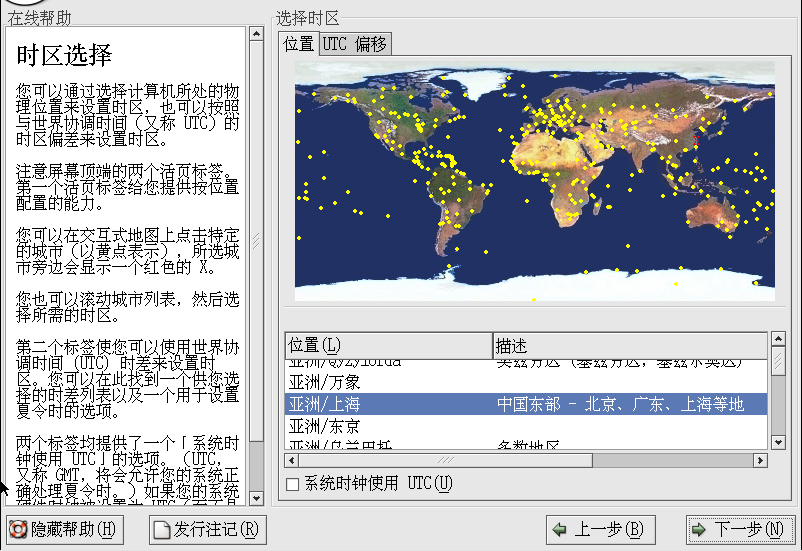Click help panel scrollbar up arrow
Viewport: 802px width, 551px height.
click(x=257, y=34)
